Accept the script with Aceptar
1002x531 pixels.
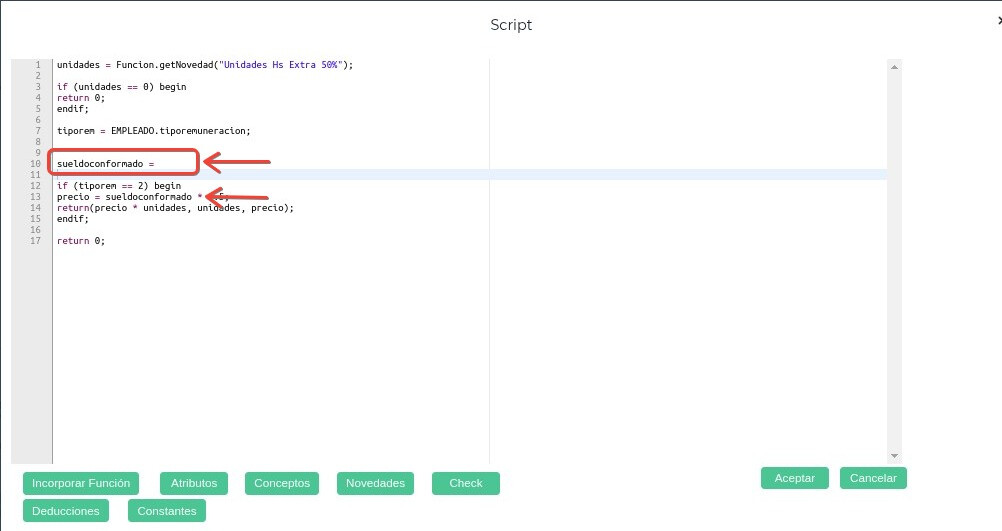795,478
